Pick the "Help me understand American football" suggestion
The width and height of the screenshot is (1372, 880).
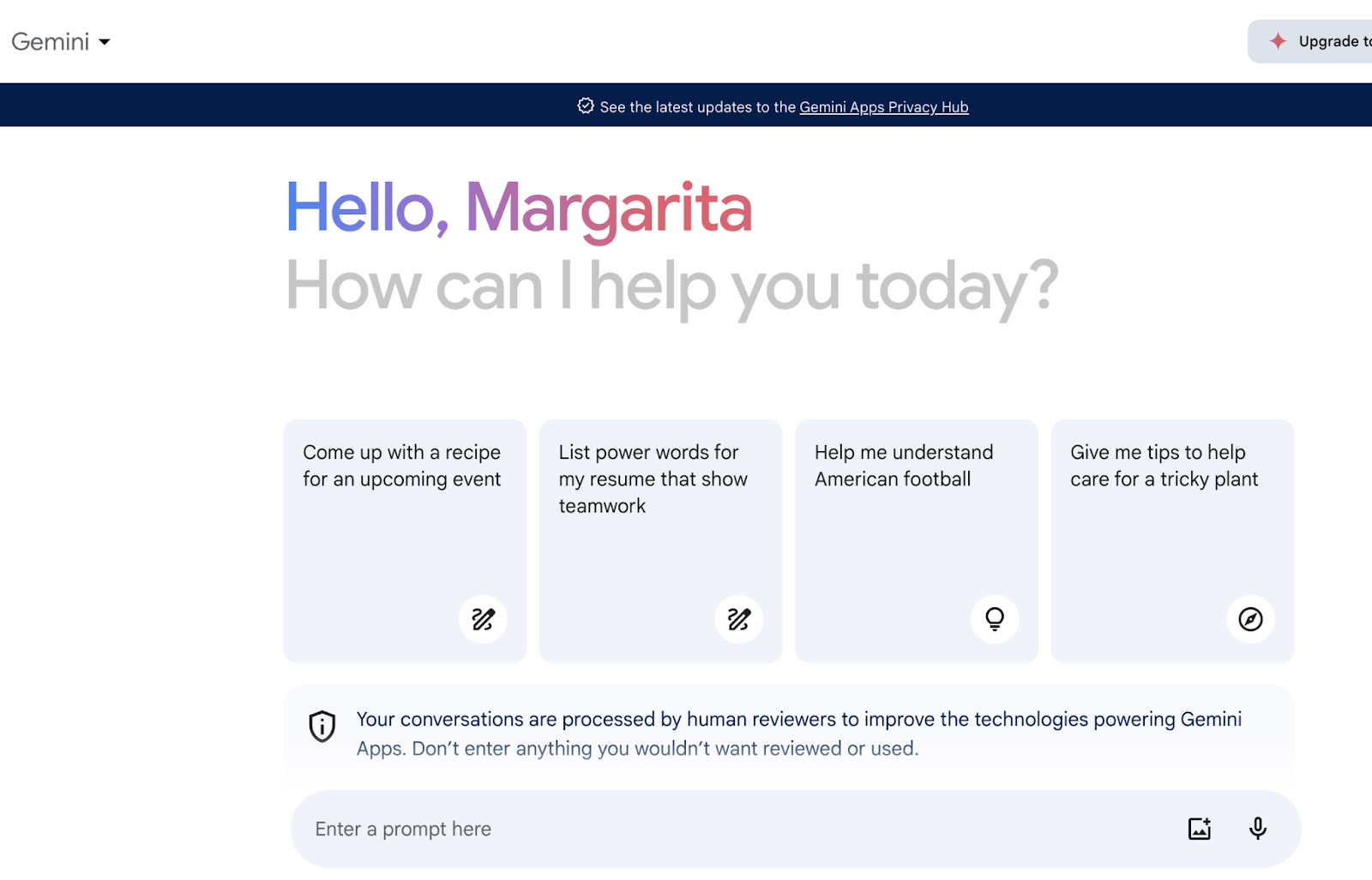[x=904, y=466]
